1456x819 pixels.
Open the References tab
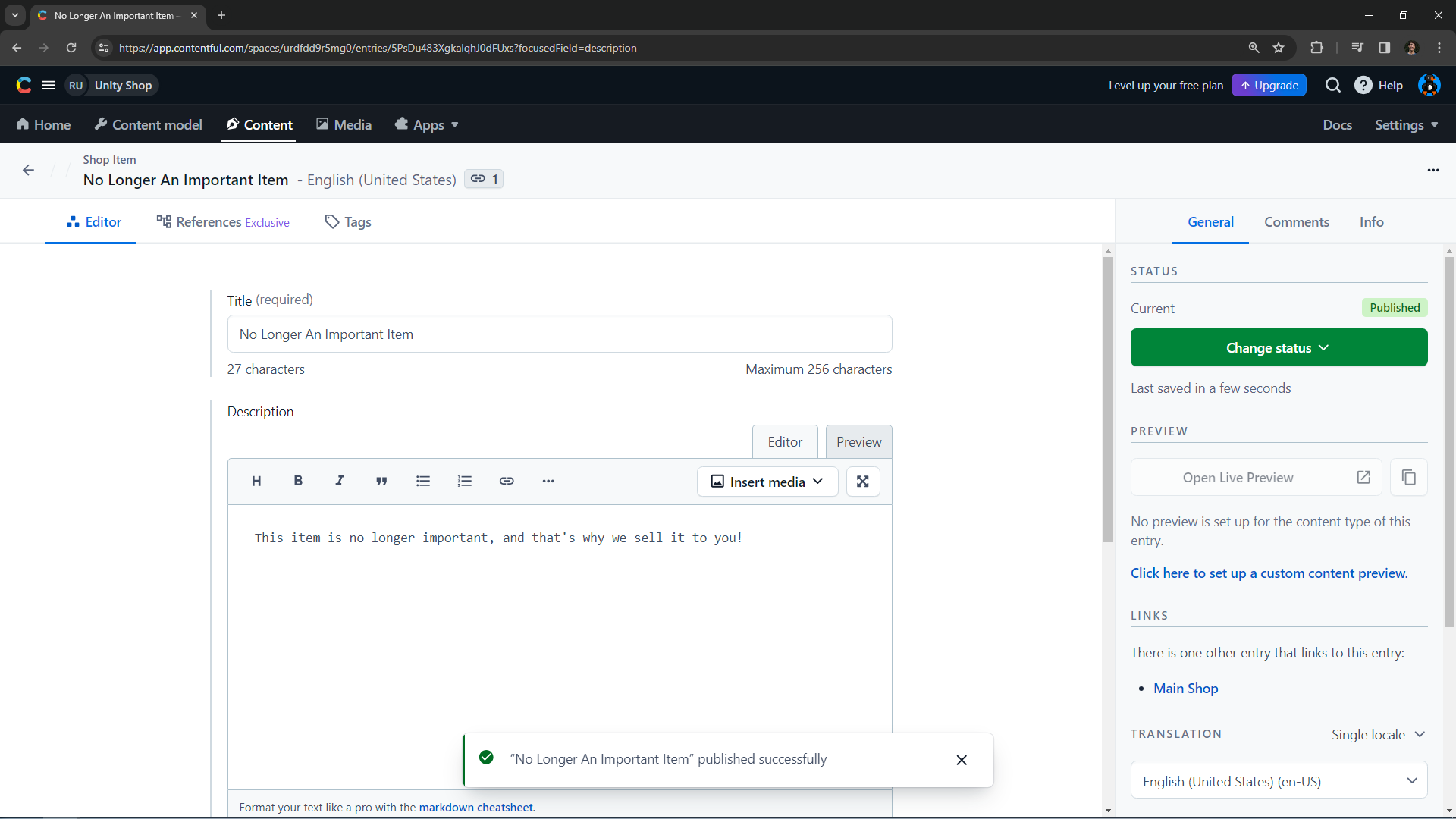[x=223, y=222]
